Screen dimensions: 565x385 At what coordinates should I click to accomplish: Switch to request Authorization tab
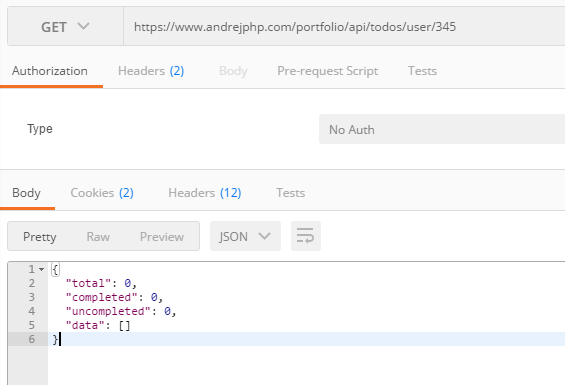click(x=50, y=71)
